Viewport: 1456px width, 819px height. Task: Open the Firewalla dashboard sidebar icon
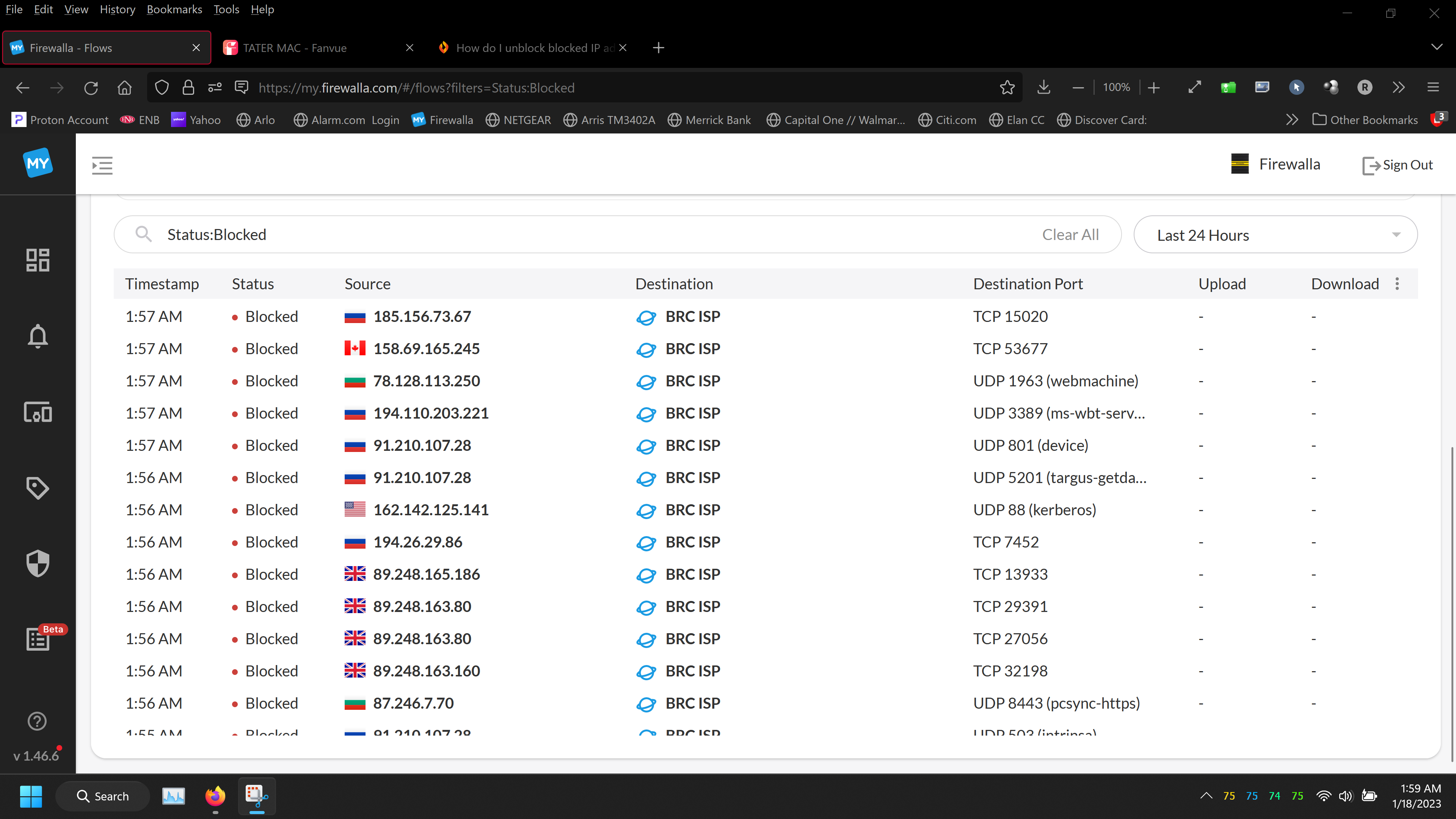tap(38, 260)
